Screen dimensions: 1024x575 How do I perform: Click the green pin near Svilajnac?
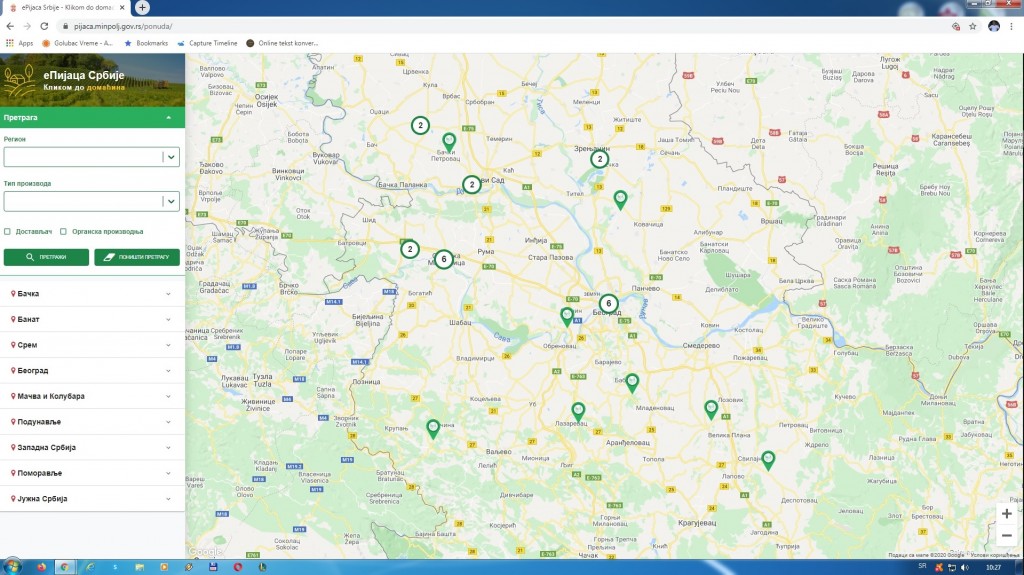click(768, 460)
